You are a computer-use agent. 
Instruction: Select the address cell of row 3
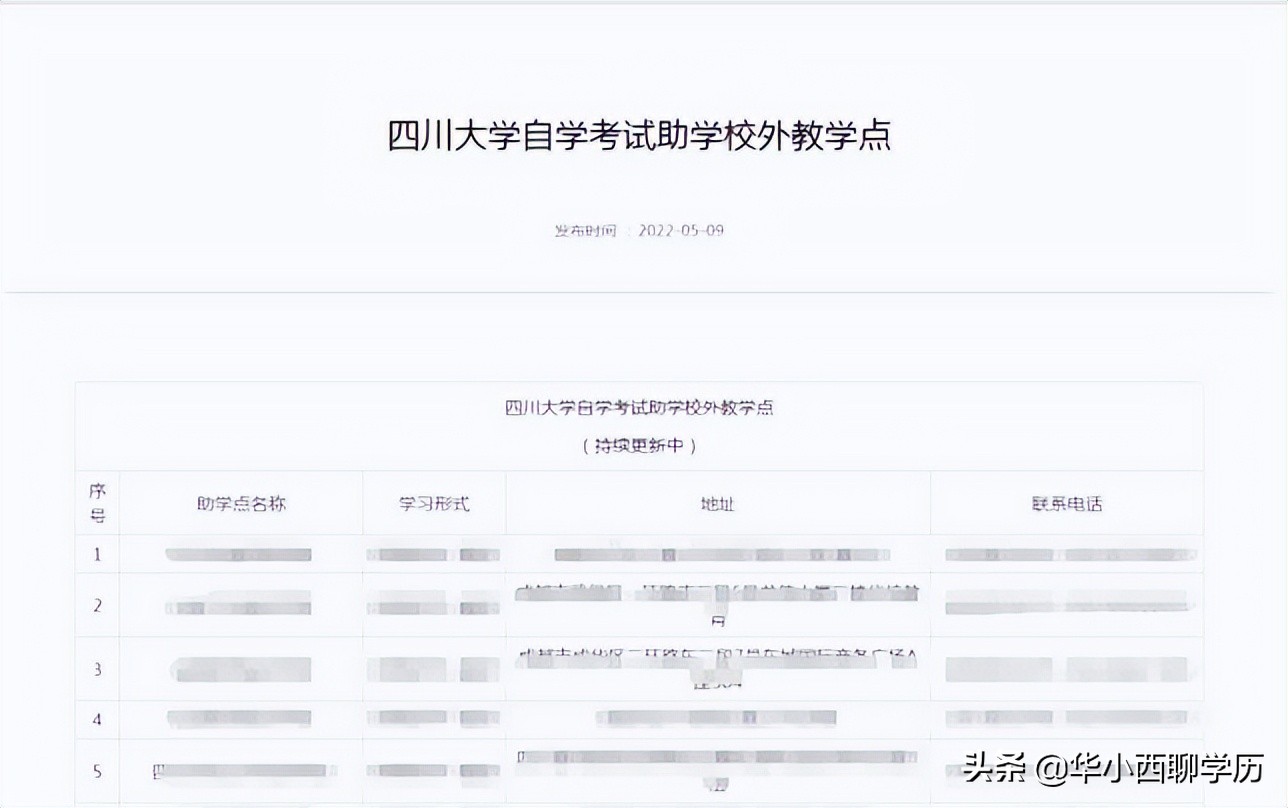coord(720,668)
